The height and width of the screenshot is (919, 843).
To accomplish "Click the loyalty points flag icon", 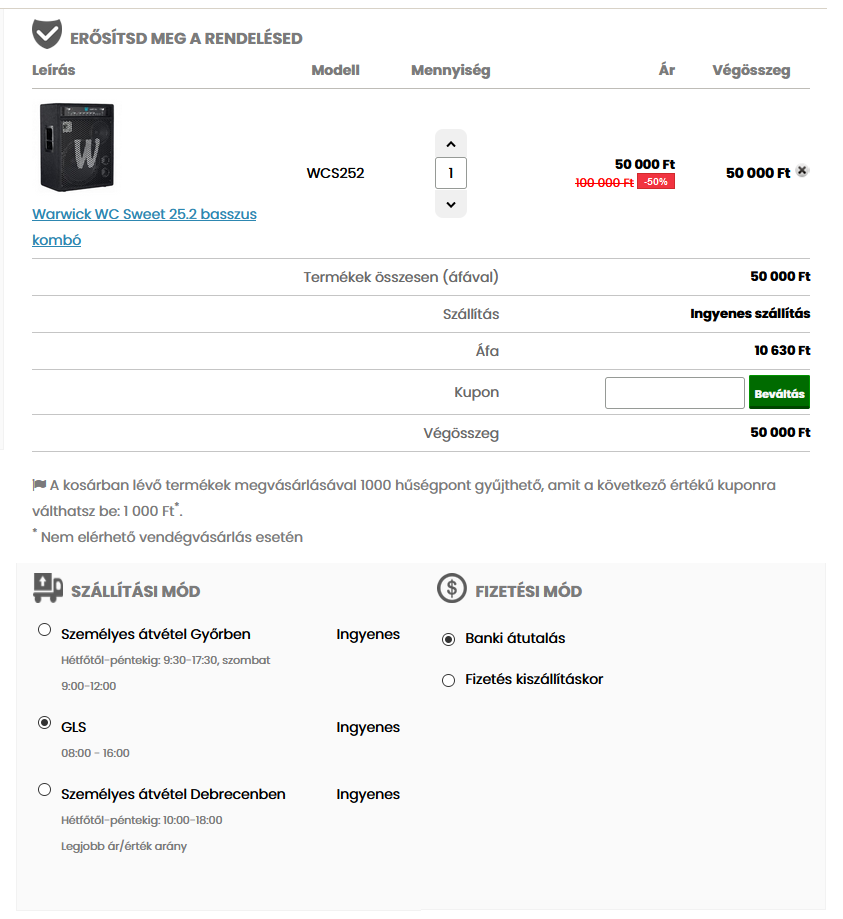I will (39, 485).
